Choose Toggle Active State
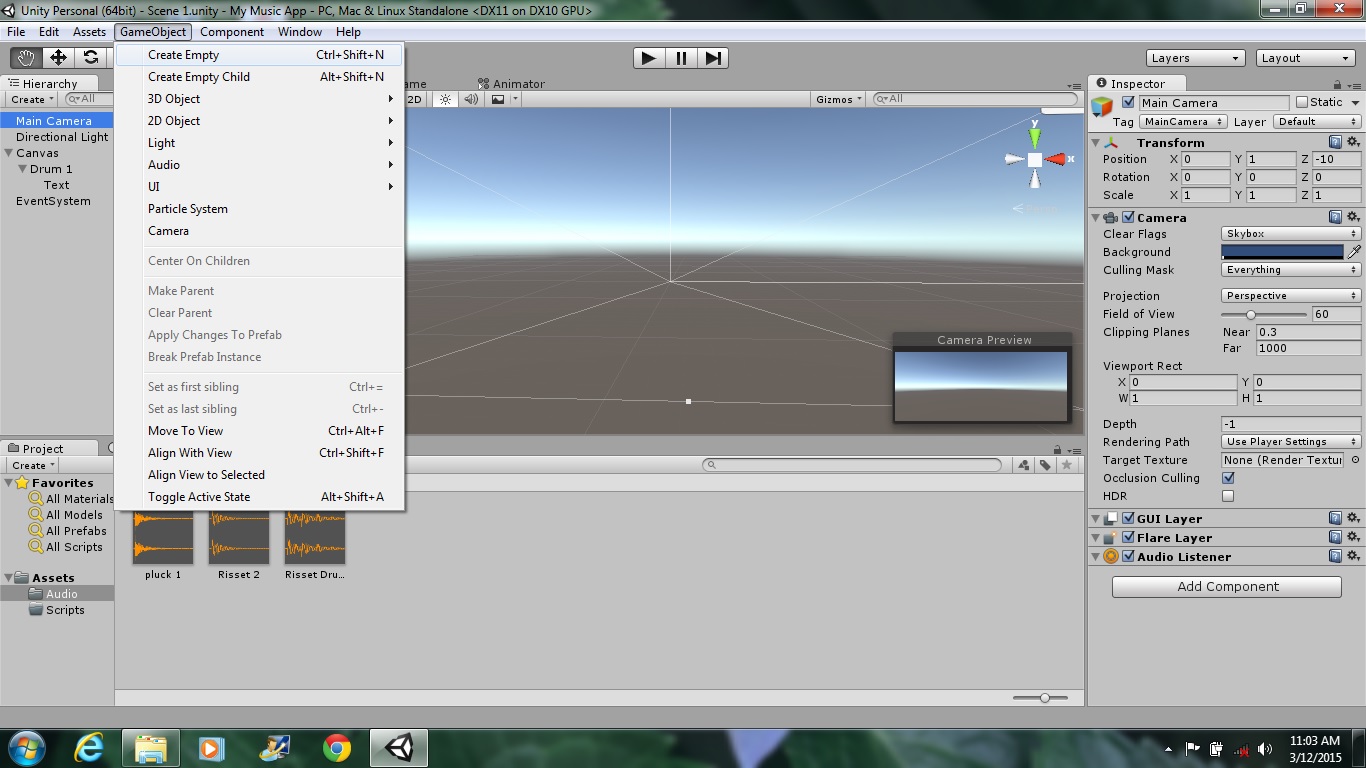 [259, 497]
